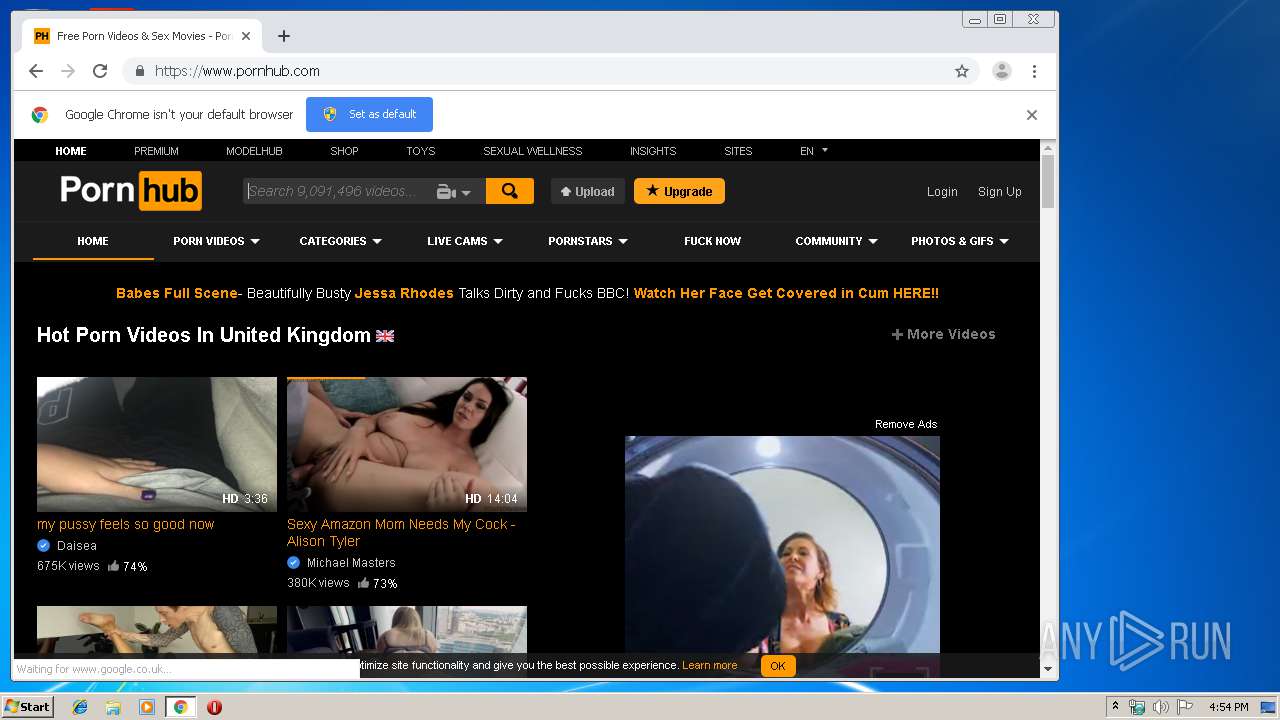Click the More Videos link
The width and height of the screenshot is (1280, 720).
coord(944,334)
